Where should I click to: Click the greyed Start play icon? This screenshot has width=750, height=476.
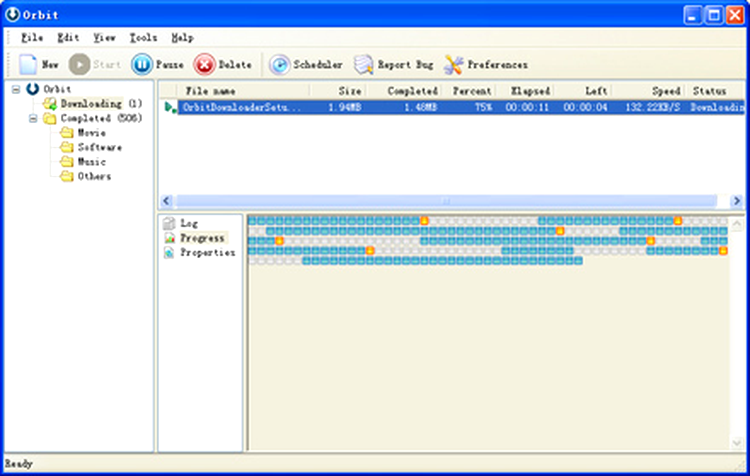coord(79,64)
